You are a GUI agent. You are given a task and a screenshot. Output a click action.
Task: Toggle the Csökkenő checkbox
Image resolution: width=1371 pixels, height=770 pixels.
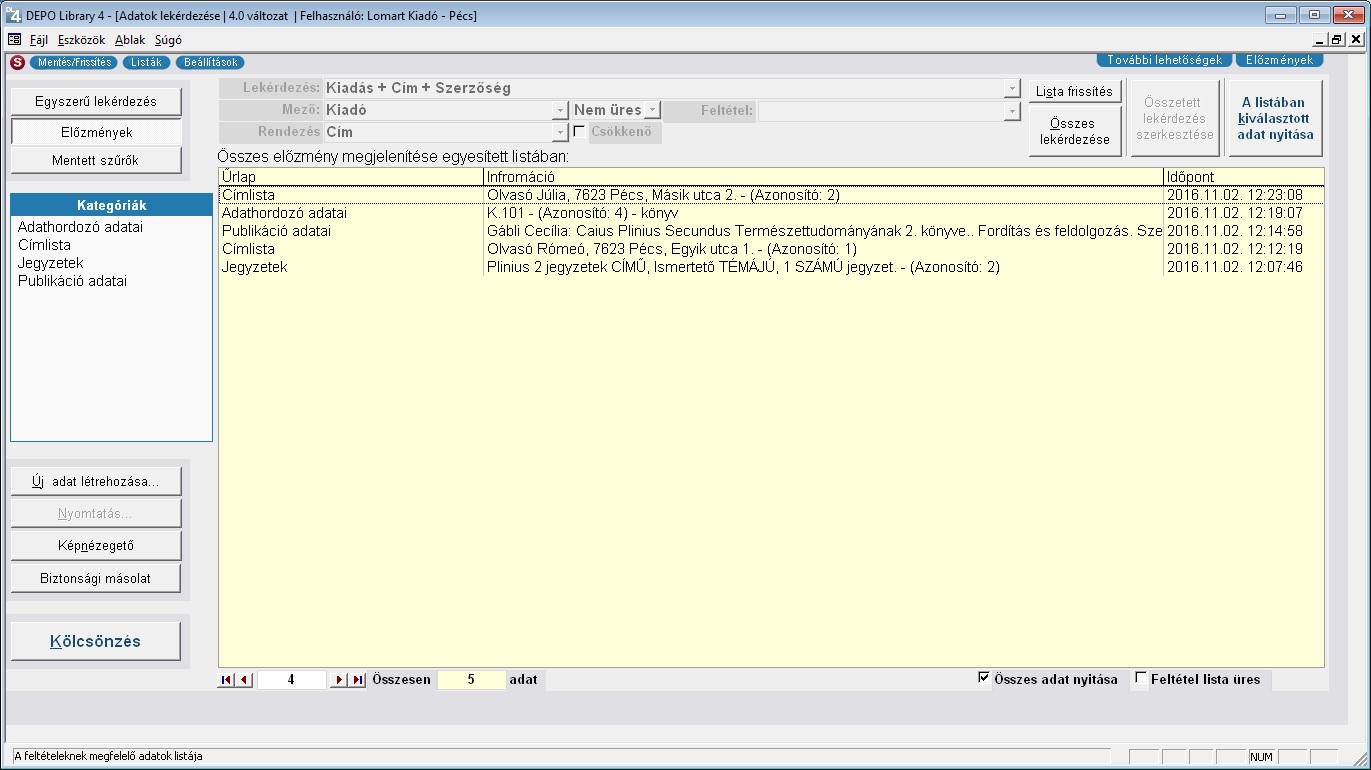click(579, 132)
